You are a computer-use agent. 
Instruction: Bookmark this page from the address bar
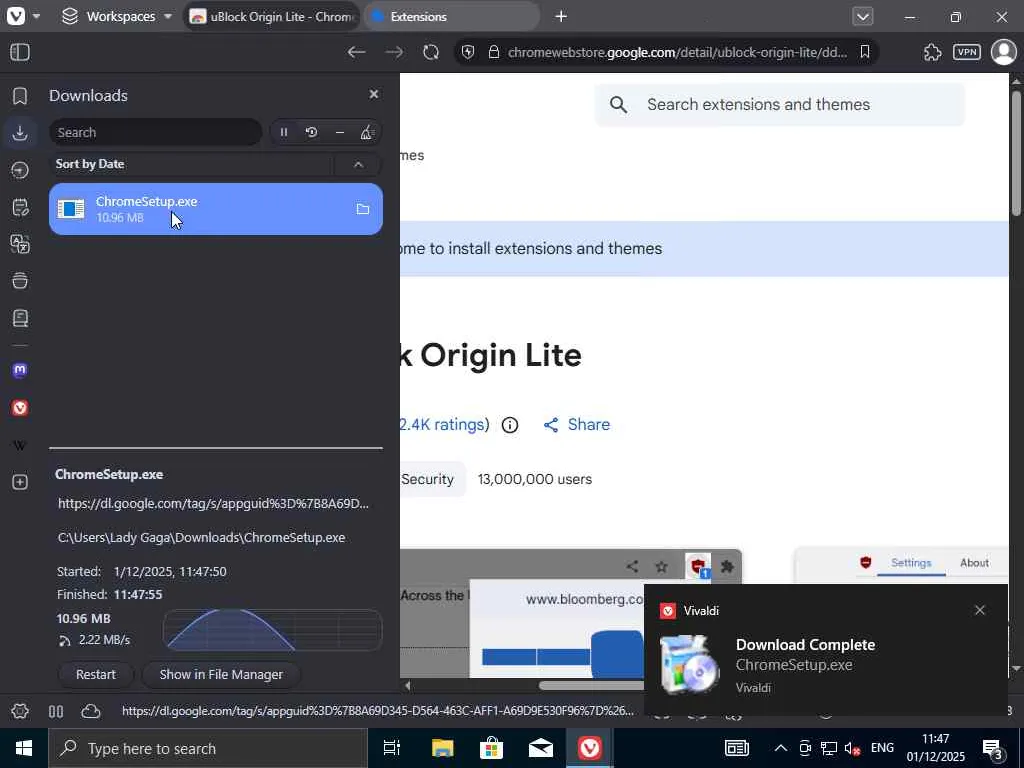coord(865,52)
